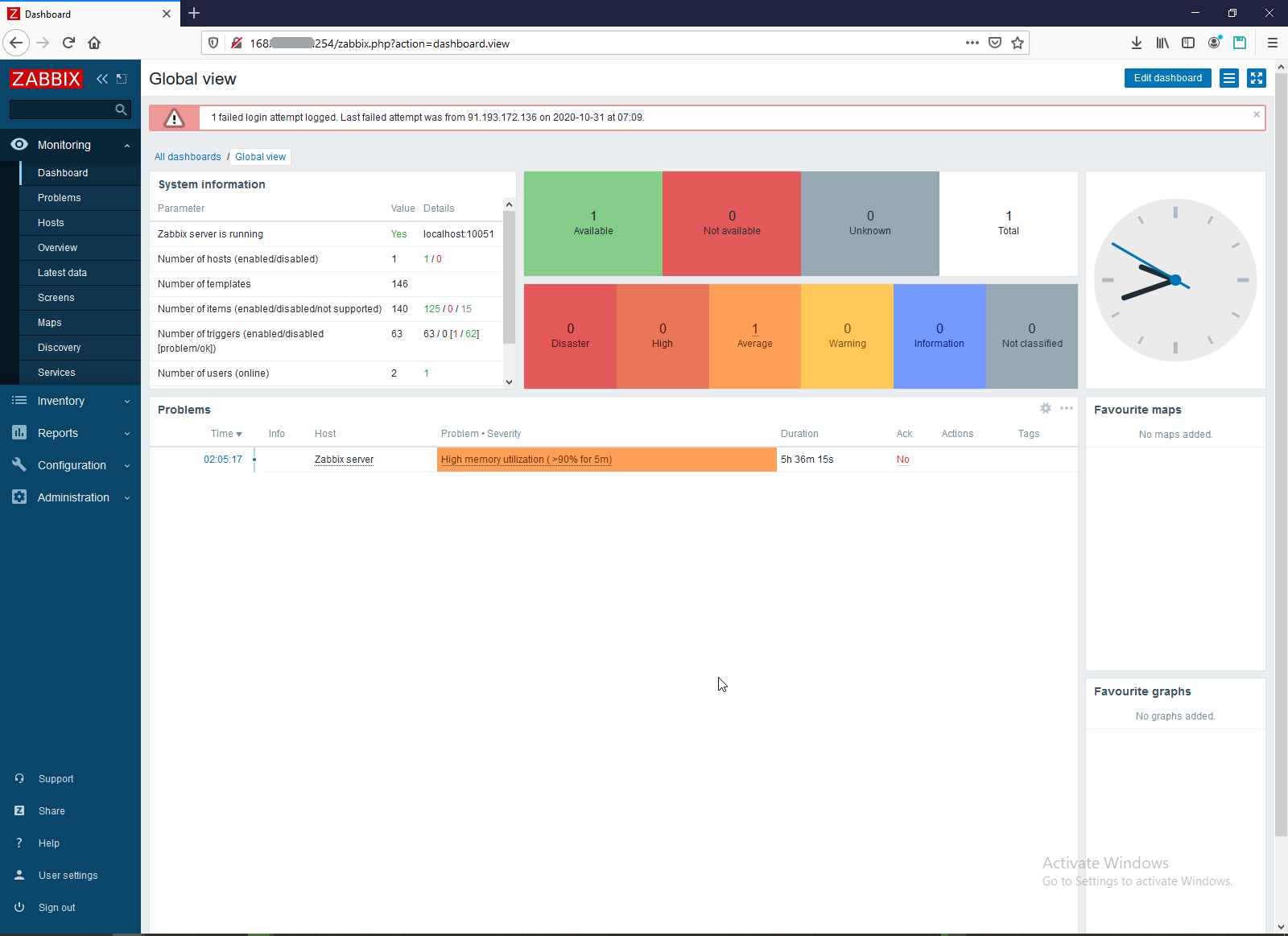Open Firefox library icon
The height and width of the screenshot is (936, 1288).
1162,43
